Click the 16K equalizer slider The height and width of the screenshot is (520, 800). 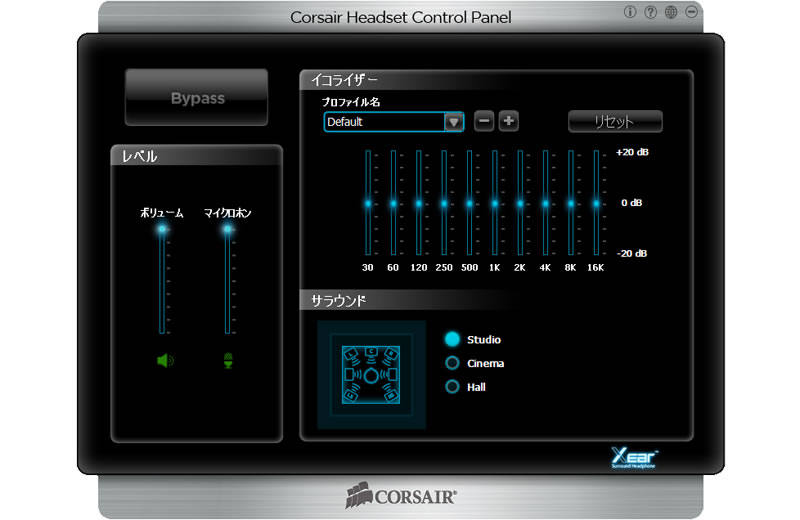pos(596,203)
